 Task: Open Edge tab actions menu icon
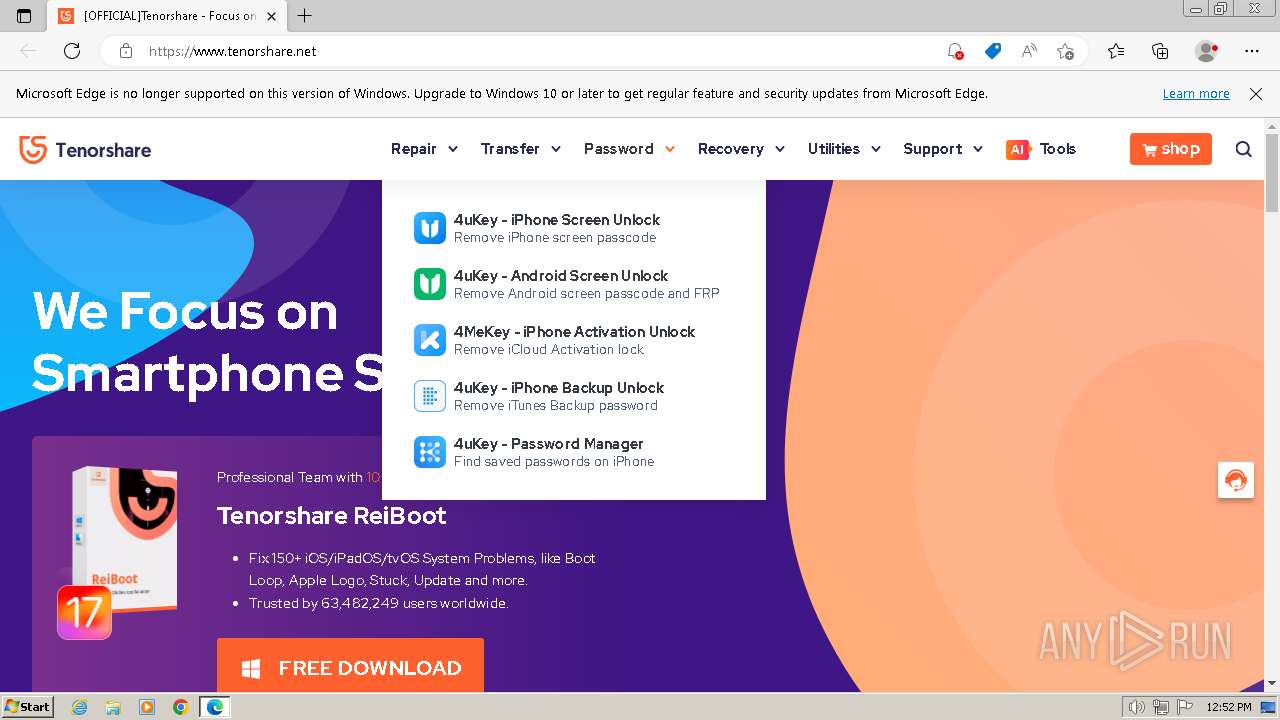24,16
